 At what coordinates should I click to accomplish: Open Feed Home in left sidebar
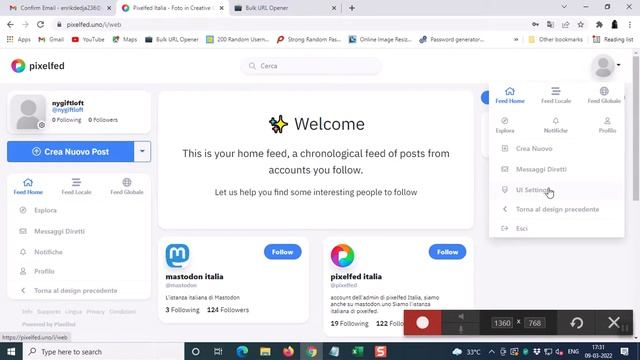(x=28, y=186)
